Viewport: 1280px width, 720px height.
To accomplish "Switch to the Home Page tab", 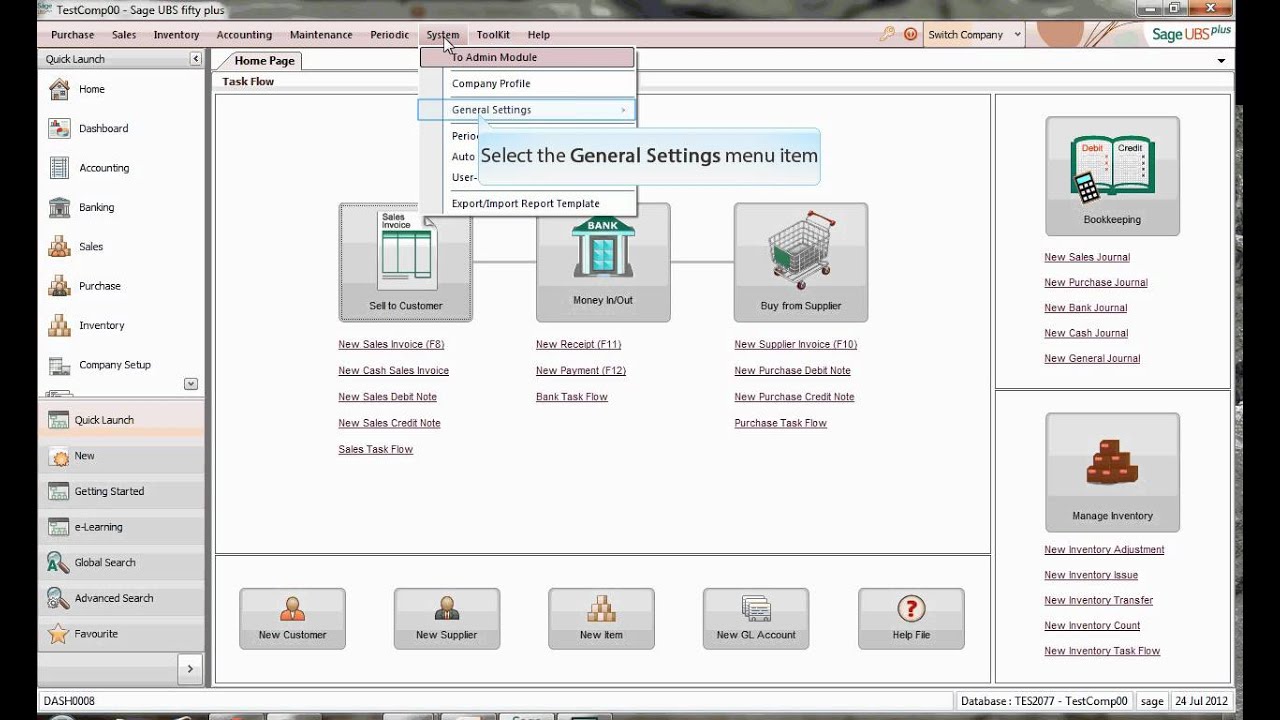I will point(264,61).
